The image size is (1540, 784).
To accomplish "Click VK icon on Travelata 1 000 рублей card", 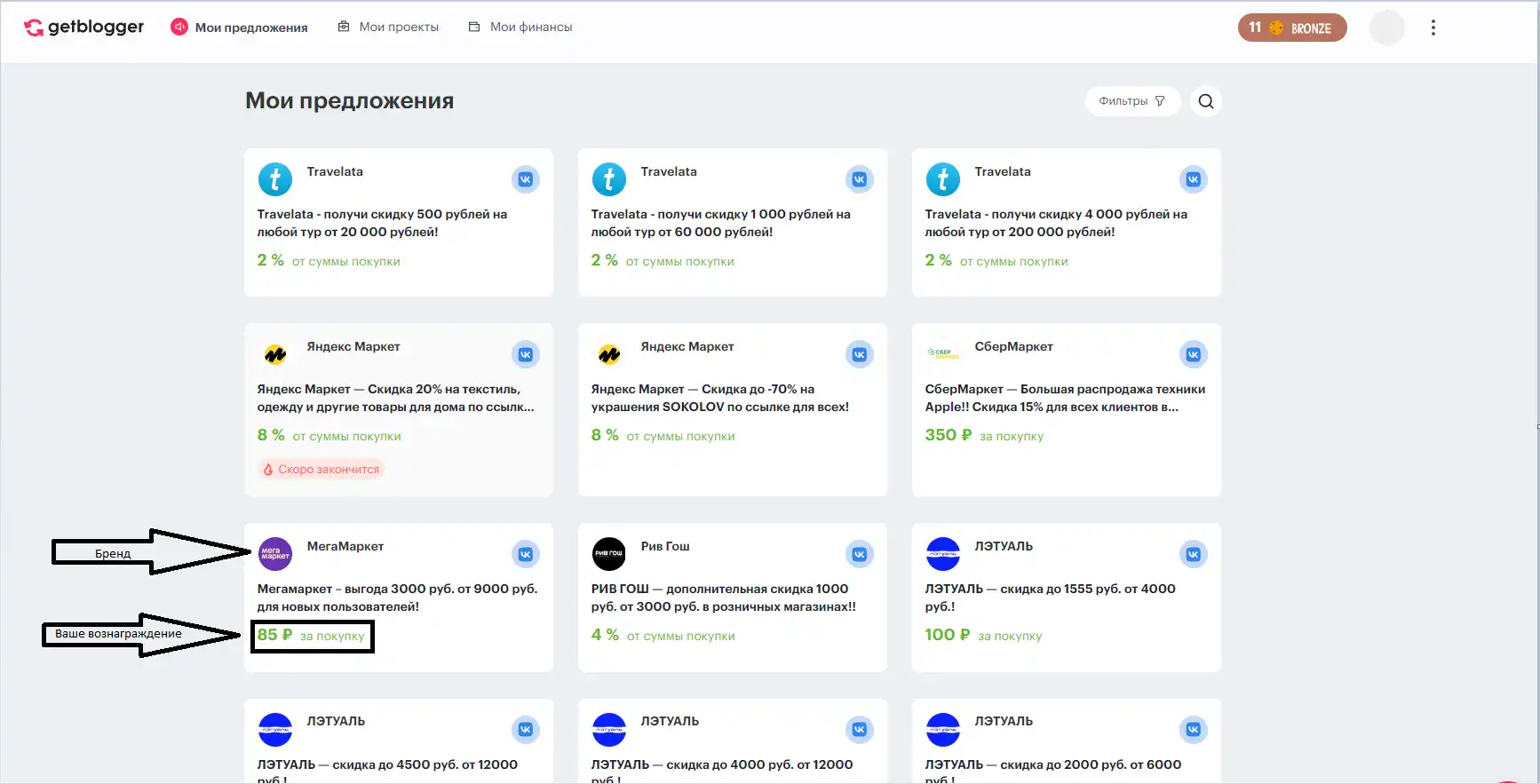I will pos(860,179).
